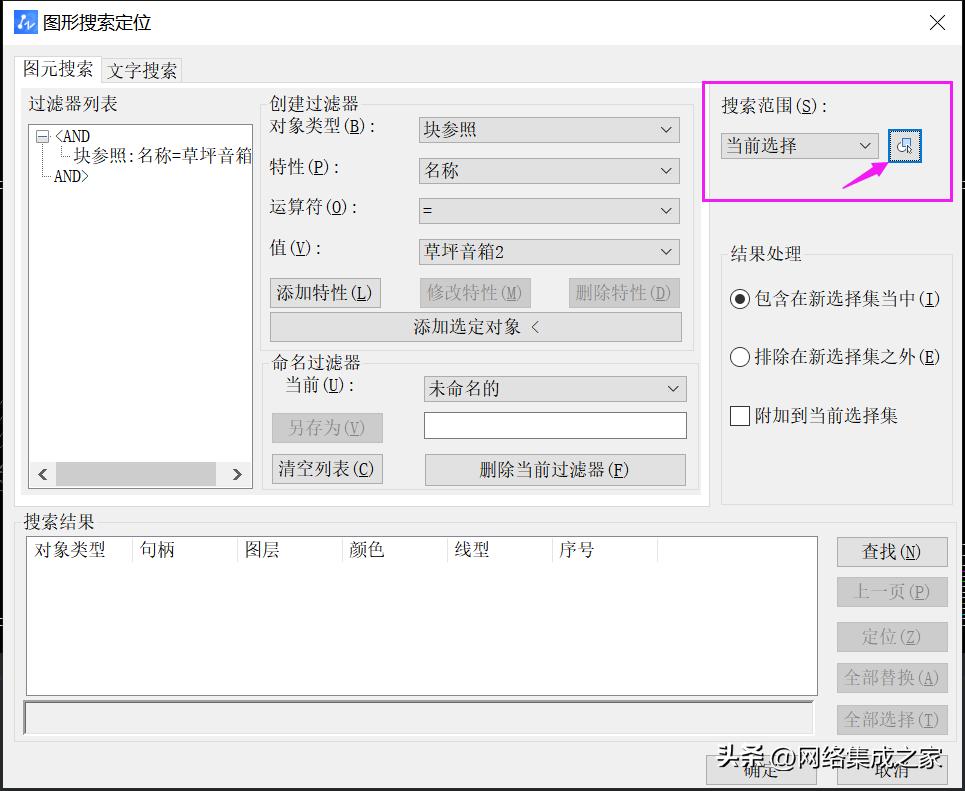Click 全部替换 to replace all results
965x791 pixels.
pos(891,679)
